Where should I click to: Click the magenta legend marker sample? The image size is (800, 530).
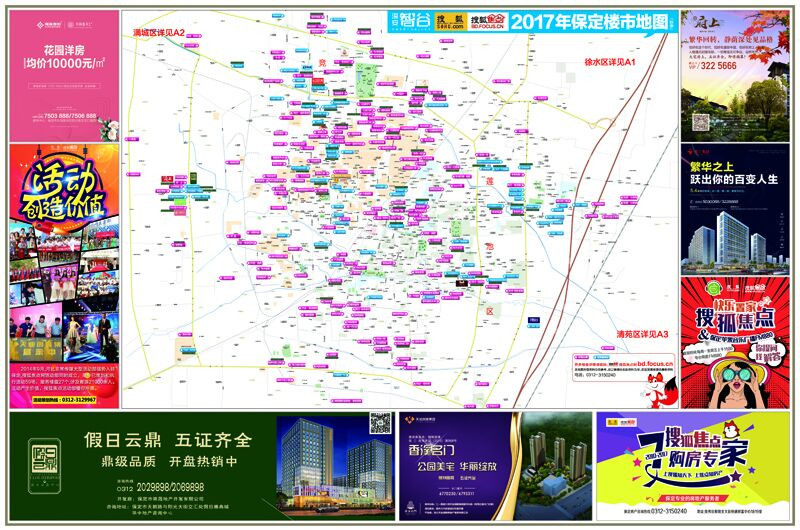(x=581, y=358)
